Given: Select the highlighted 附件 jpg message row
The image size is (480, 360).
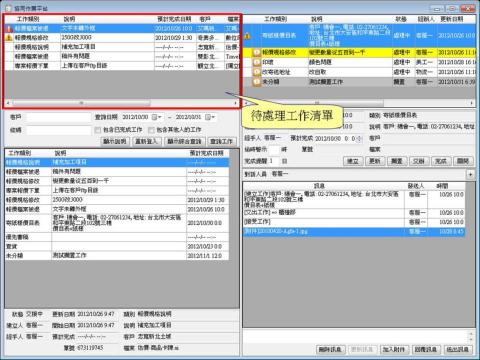Looking at the screenshot, I should point(354,231).
